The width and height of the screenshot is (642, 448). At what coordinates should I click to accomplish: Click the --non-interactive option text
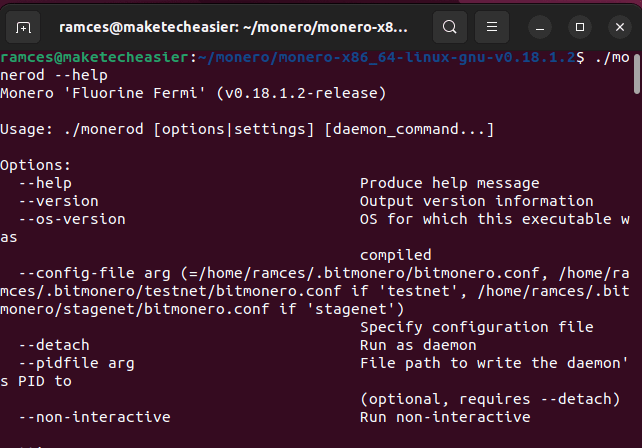[95, 417]
